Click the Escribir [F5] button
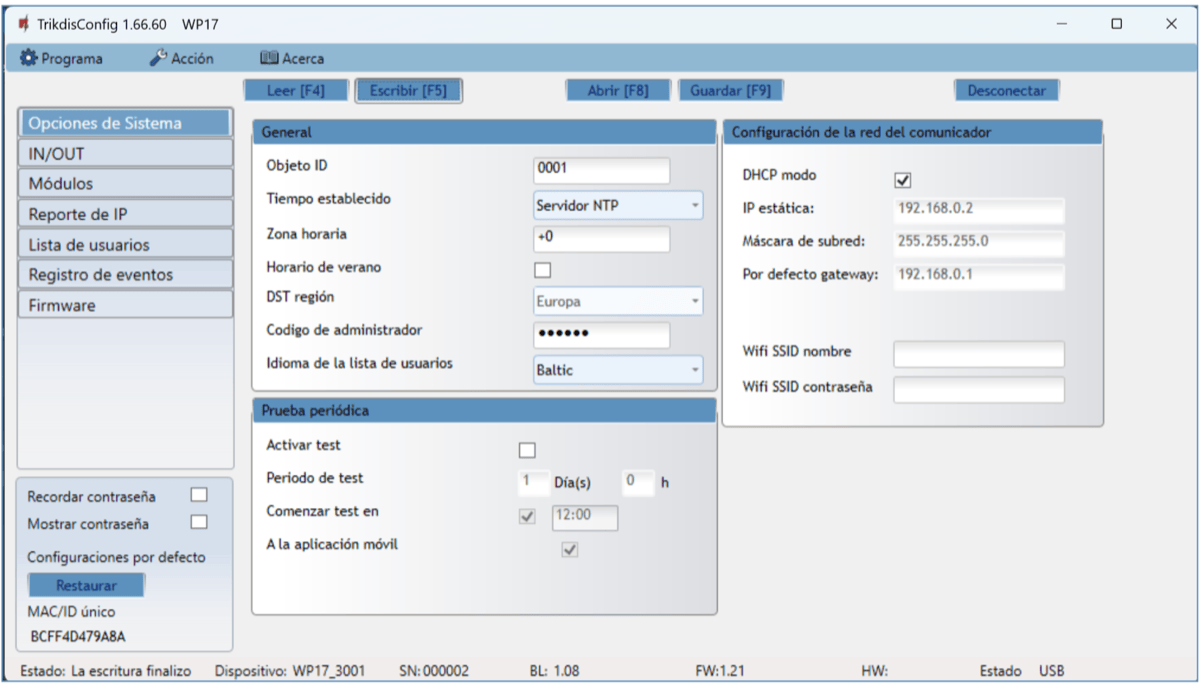The height and width of the screenshot is (684, 1200). click(408, 90)
